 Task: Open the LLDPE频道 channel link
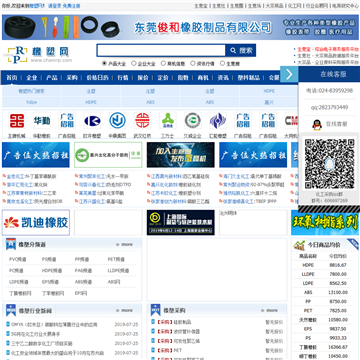pyautogui.click(x=118, y=271)
